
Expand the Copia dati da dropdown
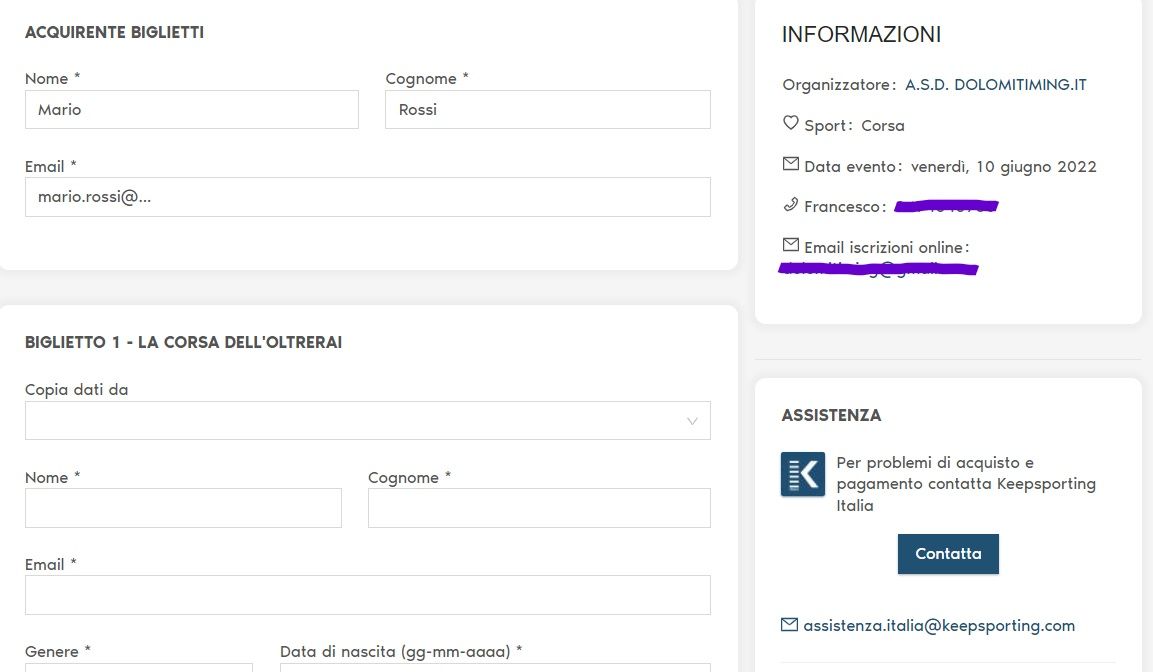coord(367,421)
